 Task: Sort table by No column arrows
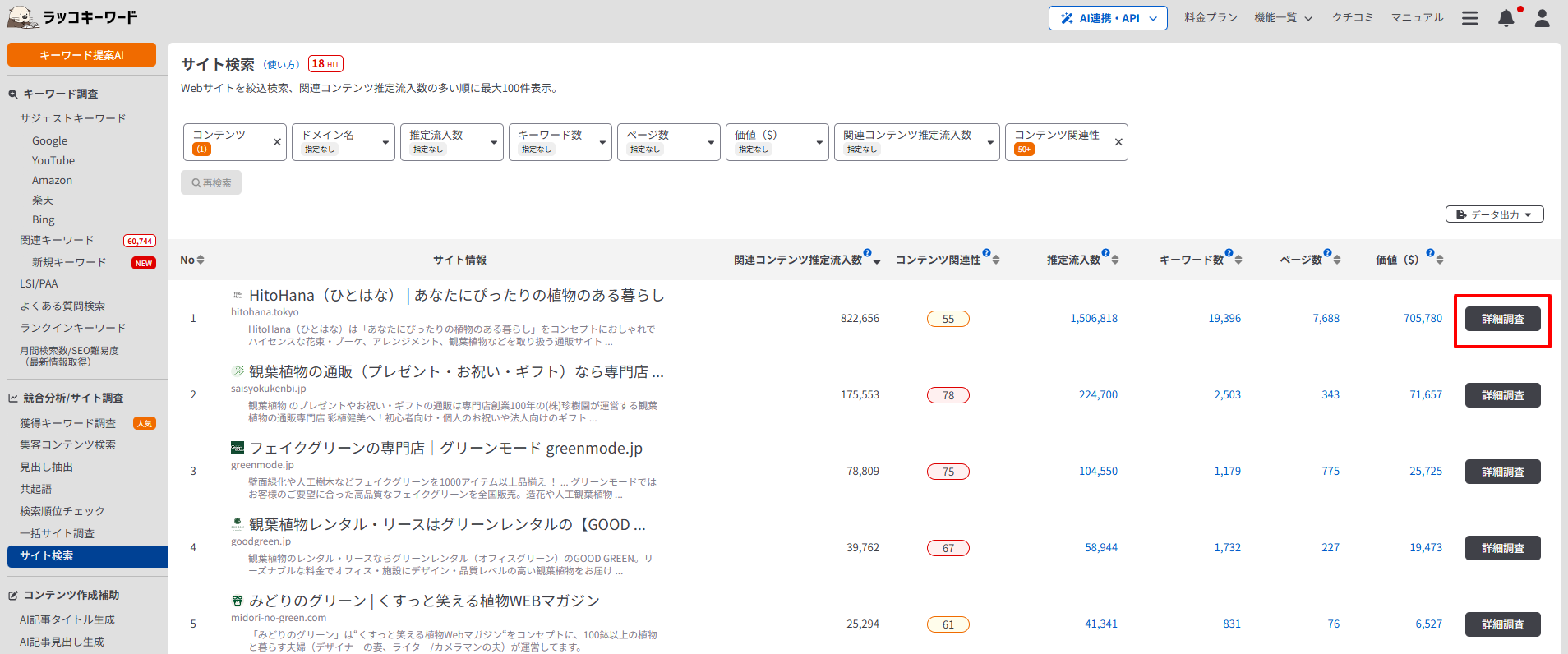tap(201, 260)
